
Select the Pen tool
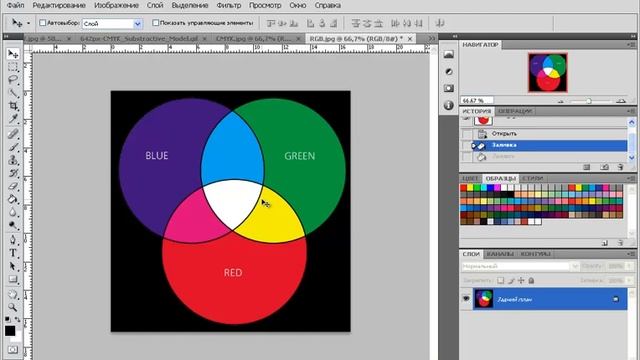pos(13,240)
